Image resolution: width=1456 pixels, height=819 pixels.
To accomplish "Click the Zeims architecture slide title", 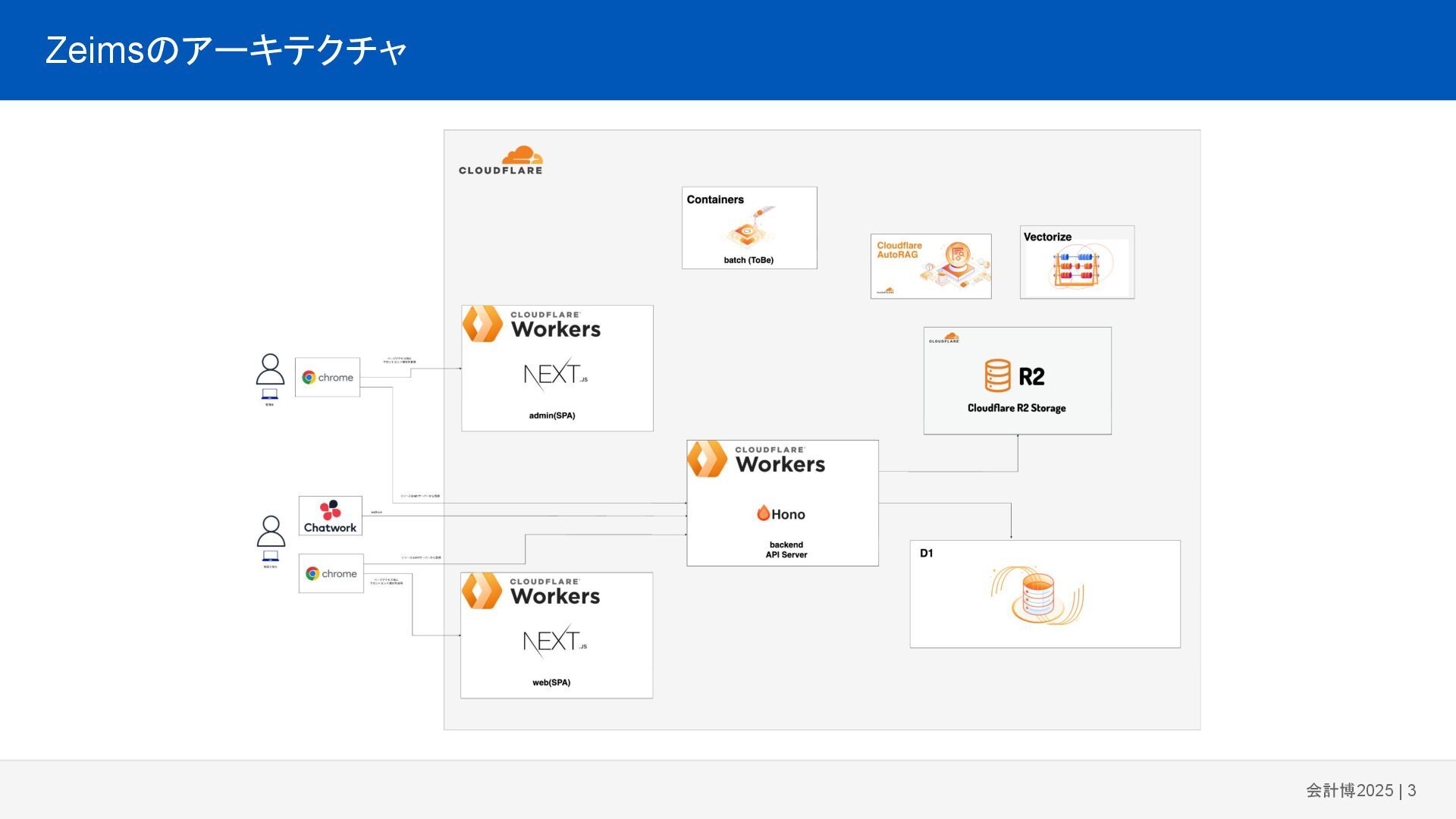I will click(226, 50).
